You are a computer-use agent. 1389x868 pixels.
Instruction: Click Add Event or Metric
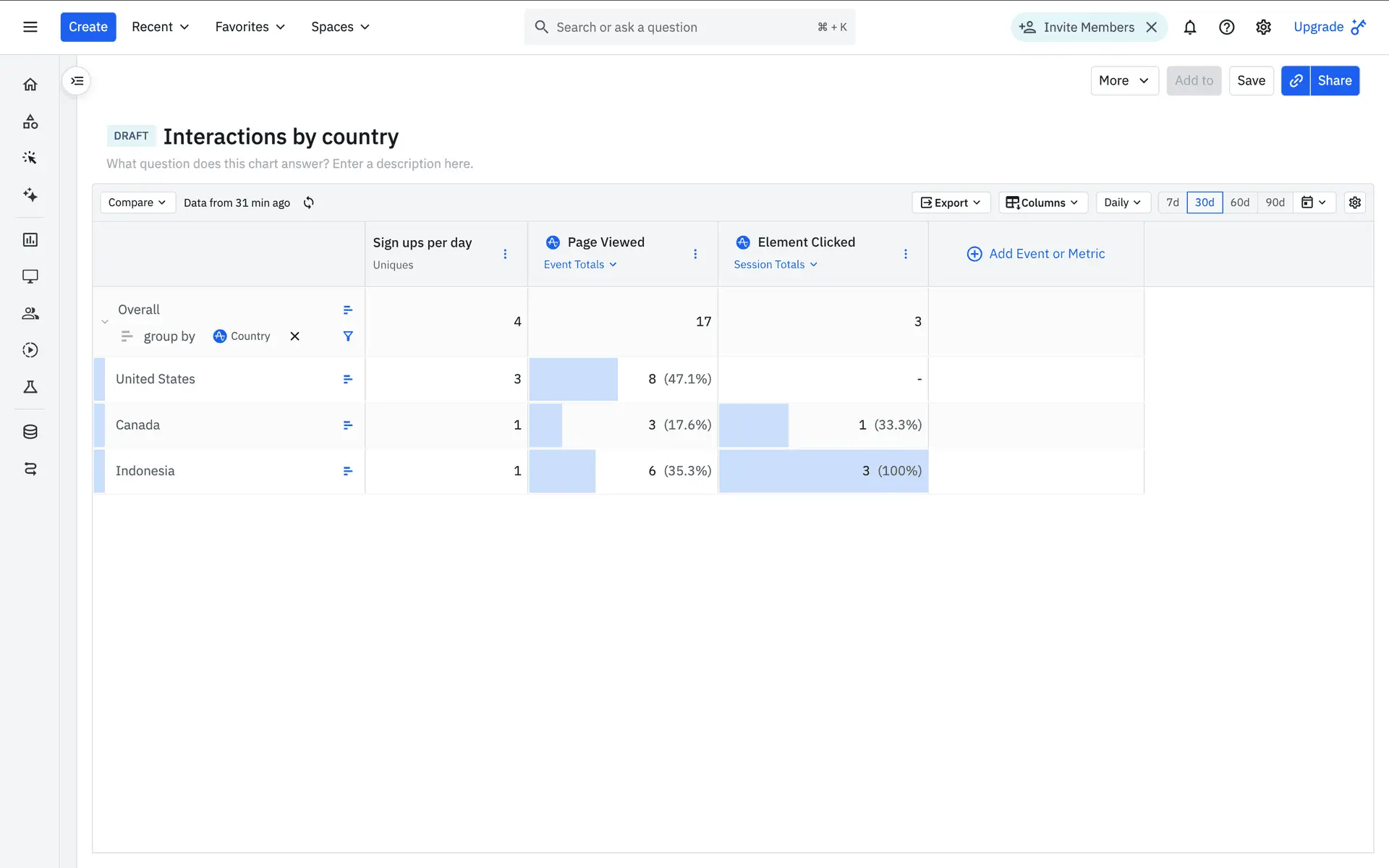[x=1036, y=254]
